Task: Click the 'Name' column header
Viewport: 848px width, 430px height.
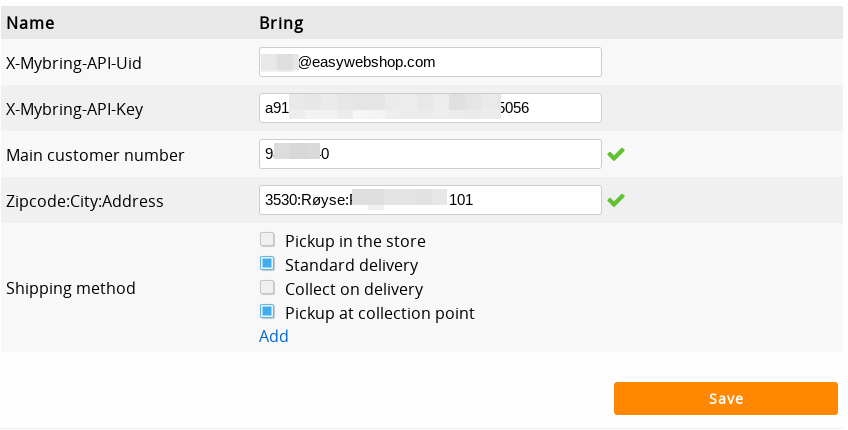Action: click(x=30, y=23)
